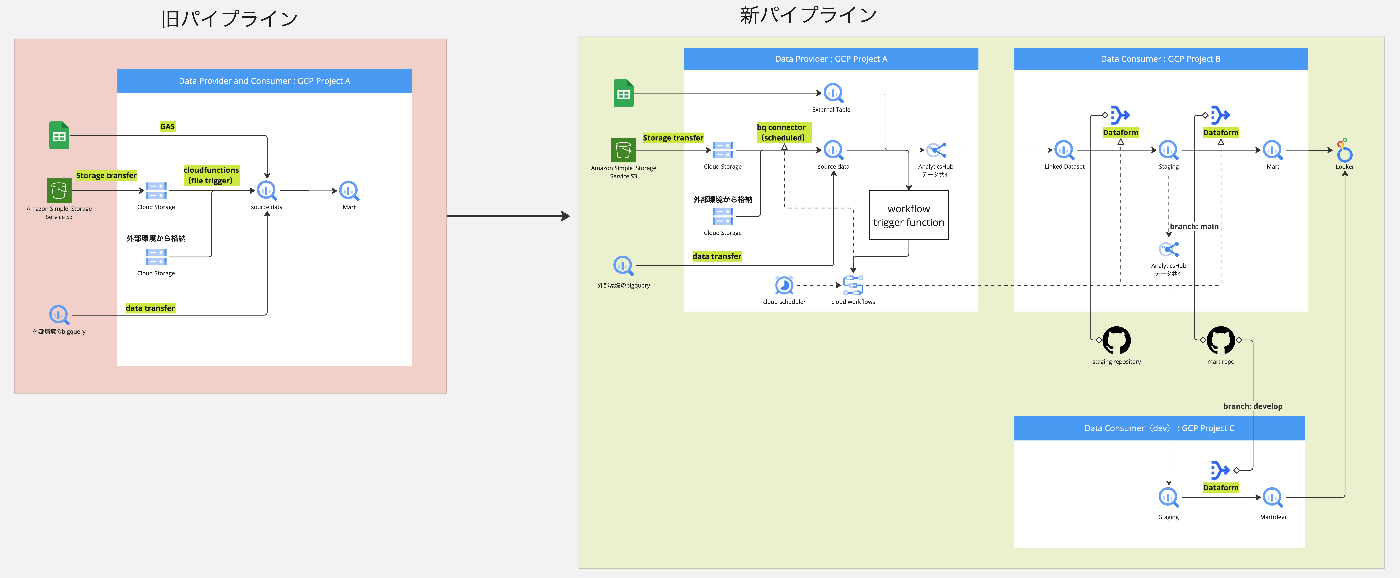The width and height of the screenshot is (1400, 578).
Task: Select the Amazon S3 icon in the old pipeline
Action: pyautogui.click(x=60, y=190)
